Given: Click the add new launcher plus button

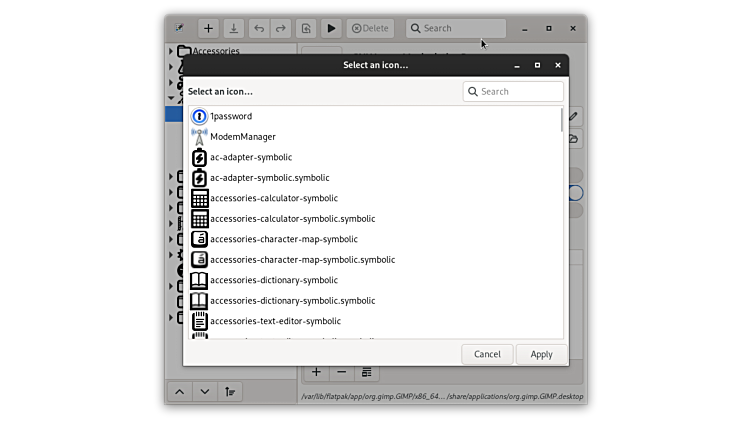Looking at the screenshot, I should (x=208, y=28).
